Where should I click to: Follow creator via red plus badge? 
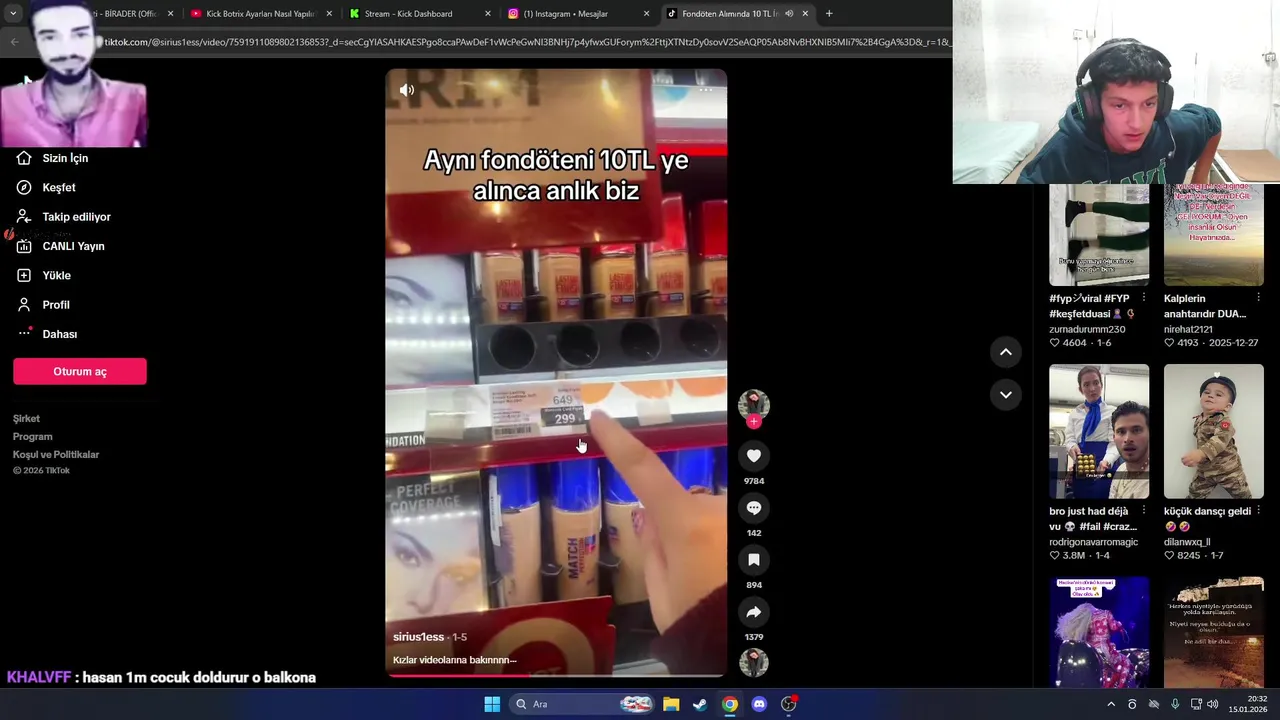click(x=754, y=421)
